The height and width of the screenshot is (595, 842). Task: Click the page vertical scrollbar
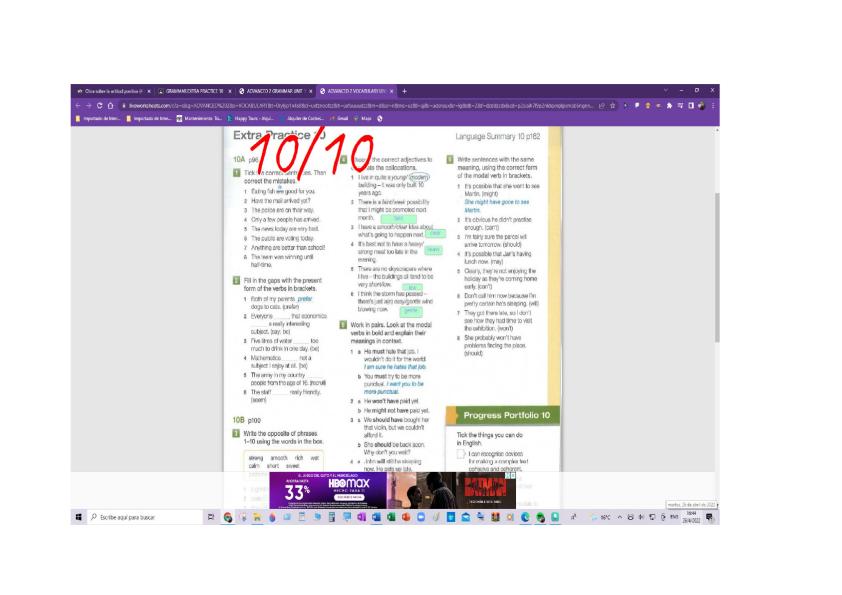[x=717, y=267]
